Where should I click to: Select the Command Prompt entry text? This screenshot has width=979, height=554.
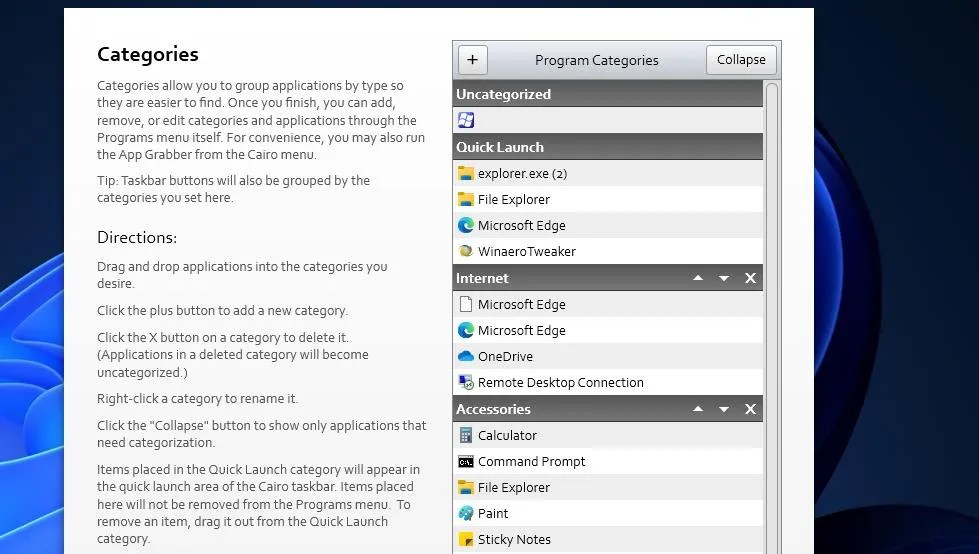[532, 462]
